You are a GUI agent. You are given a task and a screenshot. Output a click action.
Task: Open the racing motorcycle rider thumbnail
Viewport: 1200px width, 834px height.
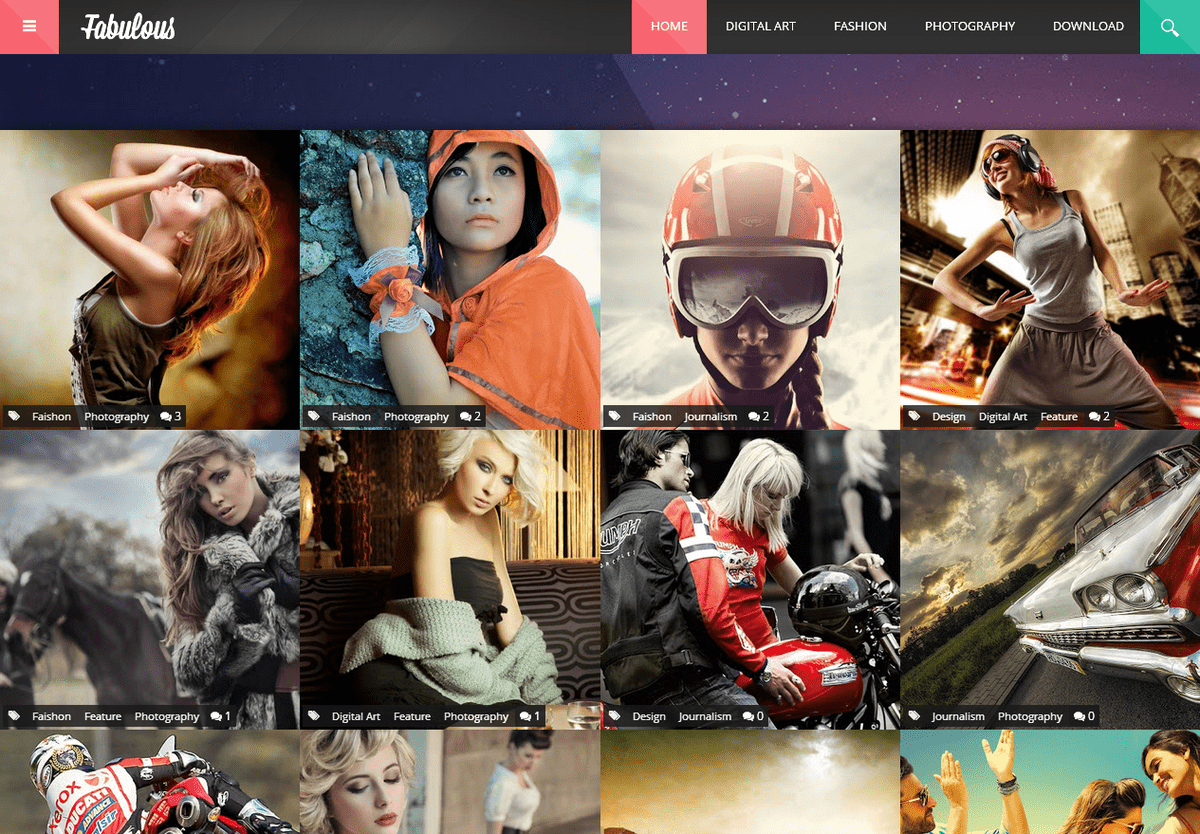[x=150, y=782]
